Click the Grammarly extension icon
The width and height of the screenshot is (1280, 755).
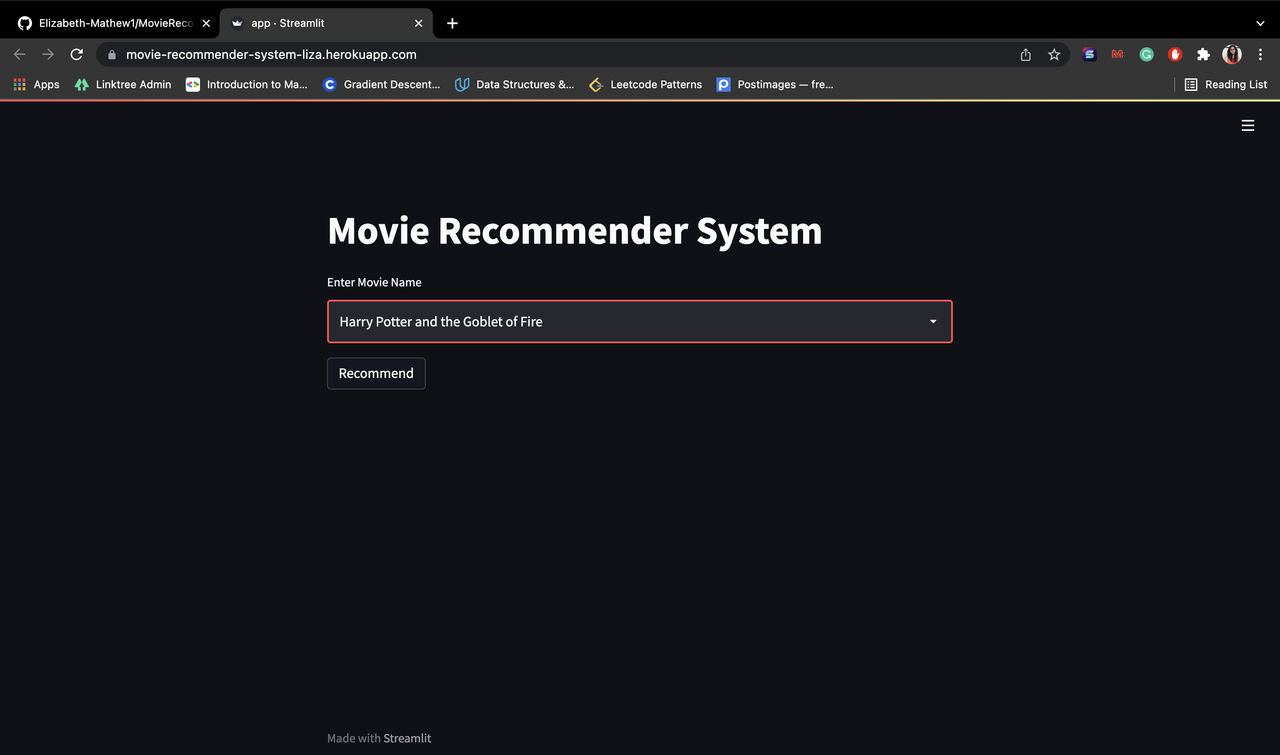tap(1146, 54)
